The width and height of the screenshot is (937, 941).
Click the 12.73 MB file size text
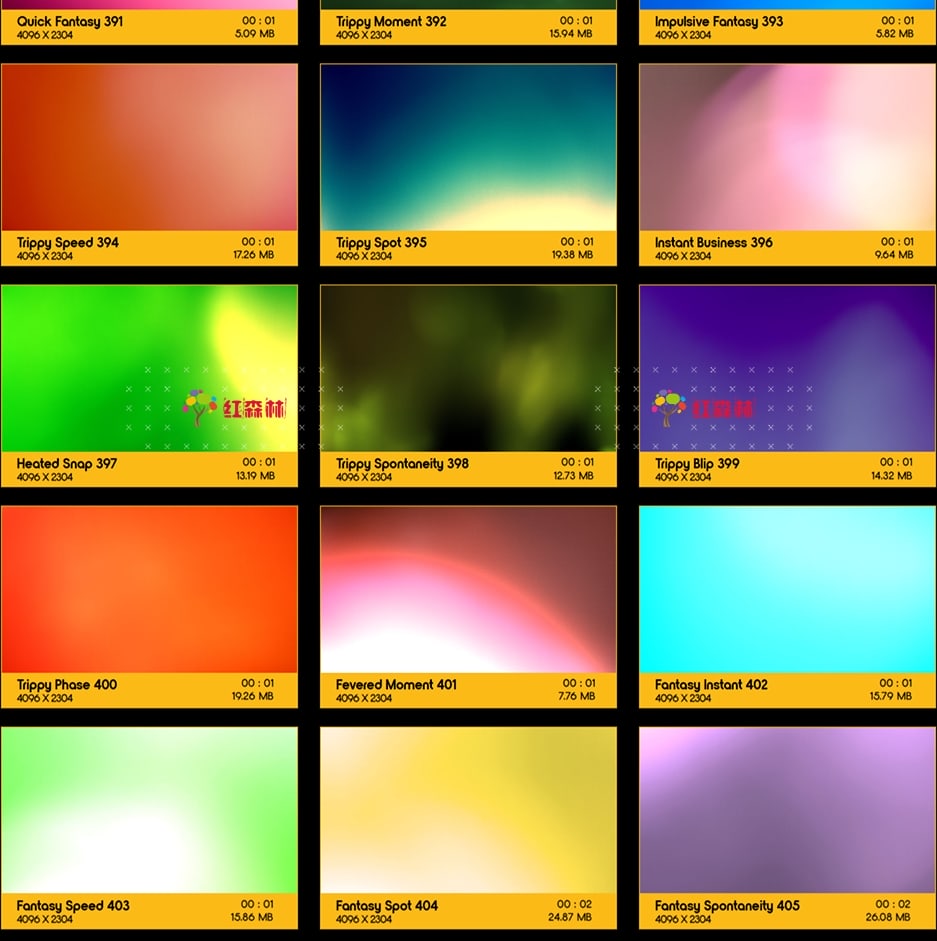coord(573,475)
